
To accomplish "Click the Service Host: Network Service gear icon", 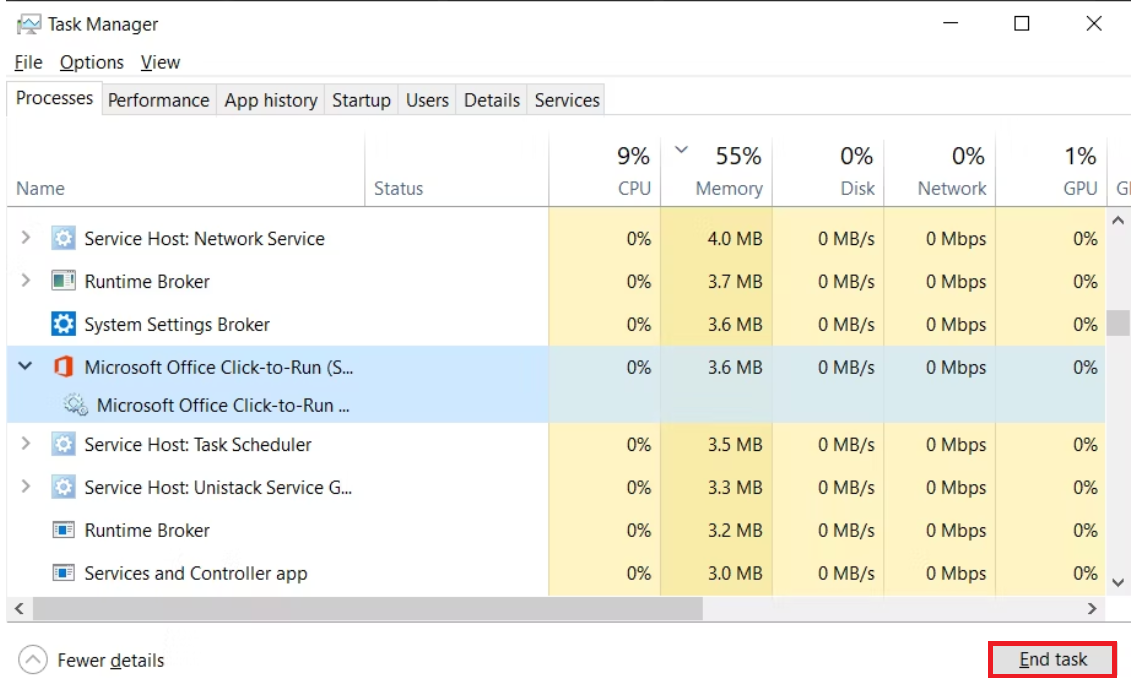I will click(64, 238).
